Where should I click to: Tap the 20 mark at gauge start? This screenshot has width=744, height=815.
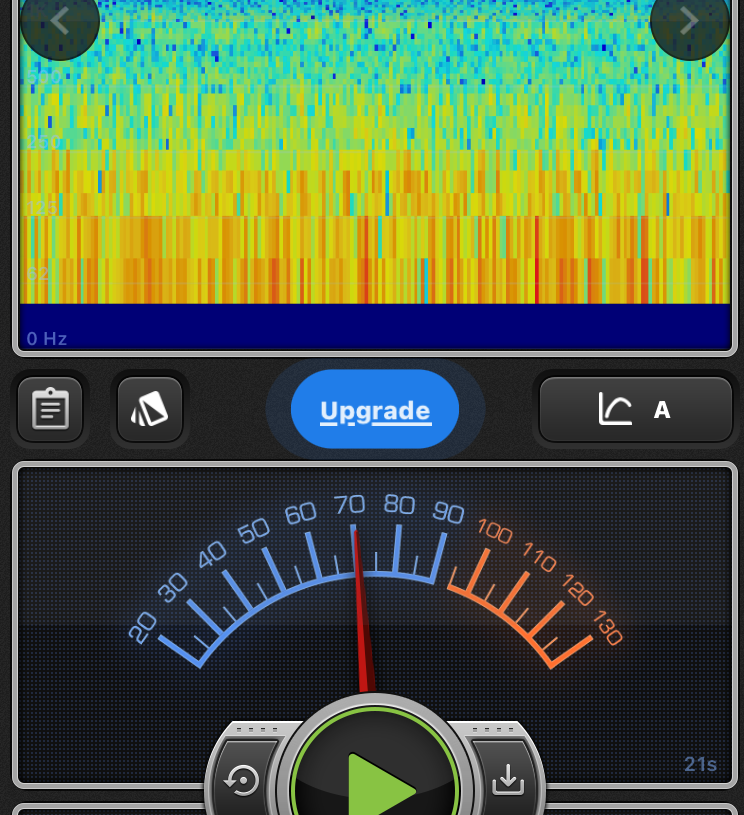click(x=143, y=627)
